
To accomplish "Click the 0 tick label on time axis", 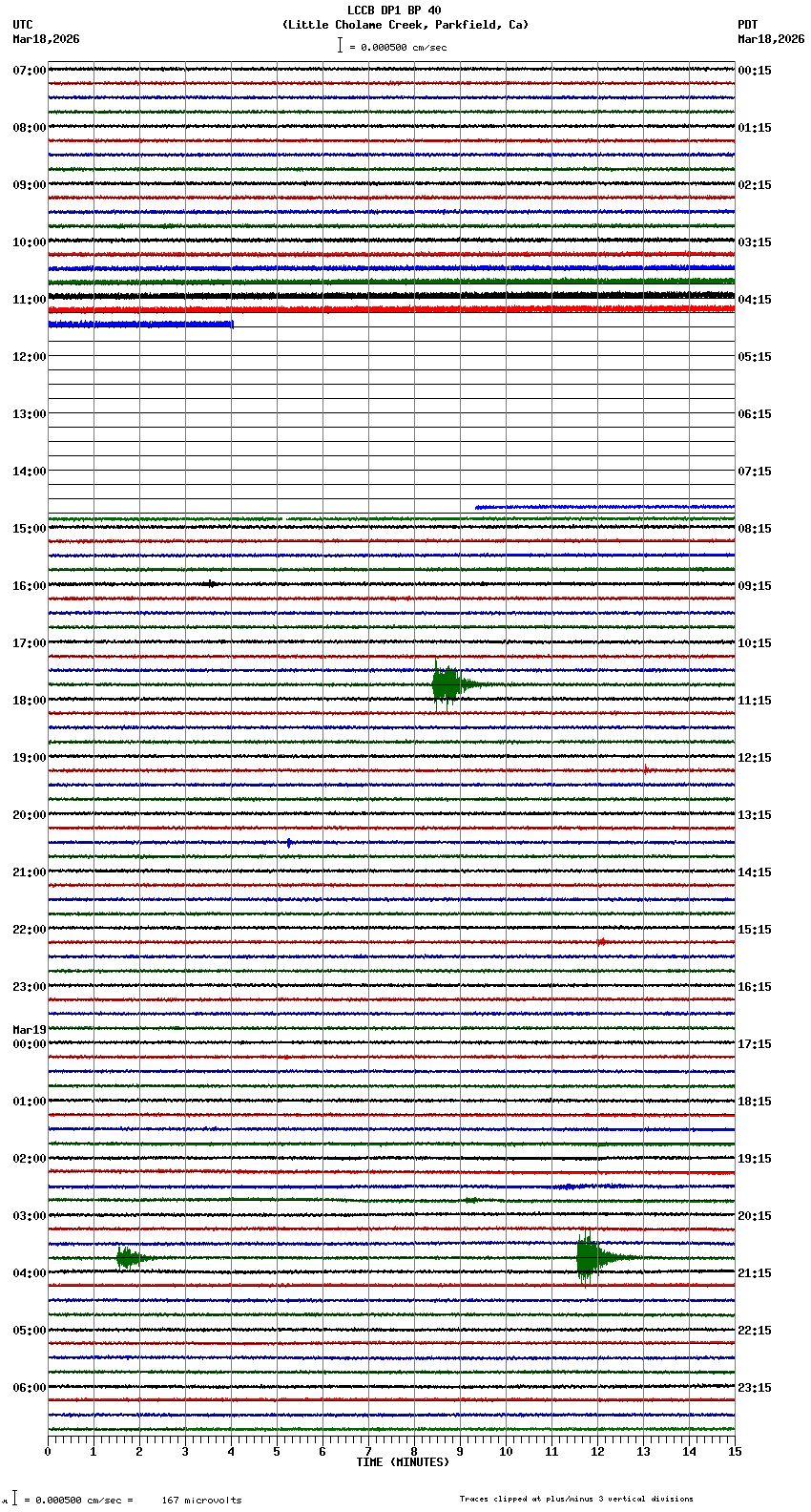I will point(48,1452).
